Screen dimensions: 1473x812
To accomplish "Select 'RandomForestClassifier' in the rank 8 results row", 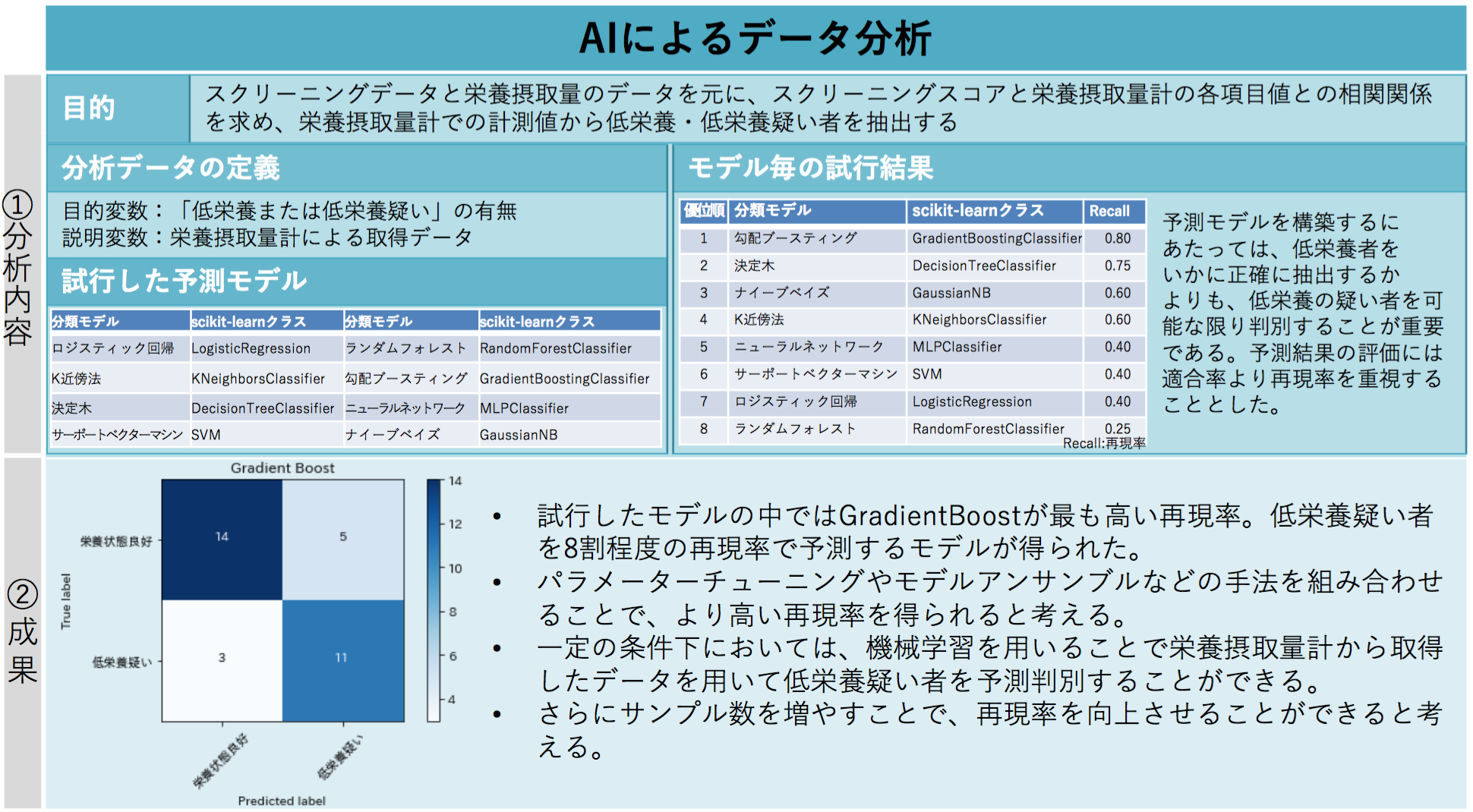I will point(989,429).
